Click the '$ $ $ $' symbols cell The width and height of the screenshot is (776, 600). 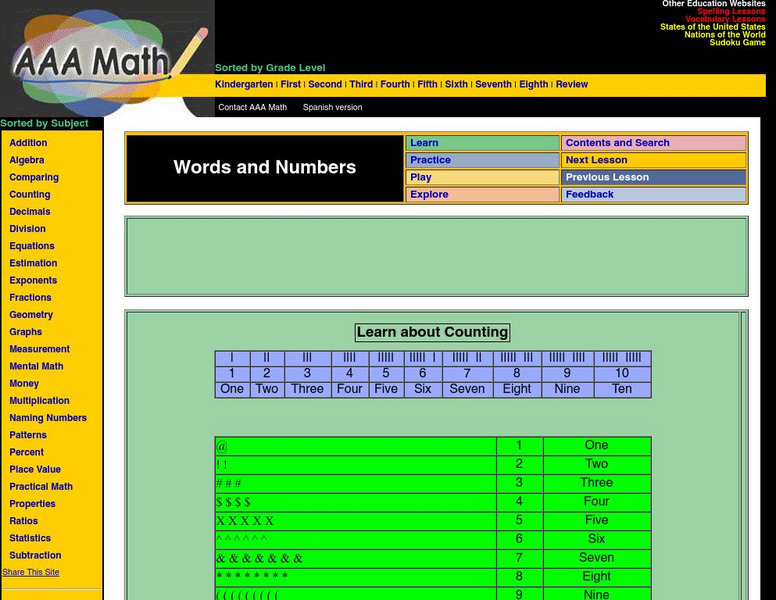click(x=356, y=502)
